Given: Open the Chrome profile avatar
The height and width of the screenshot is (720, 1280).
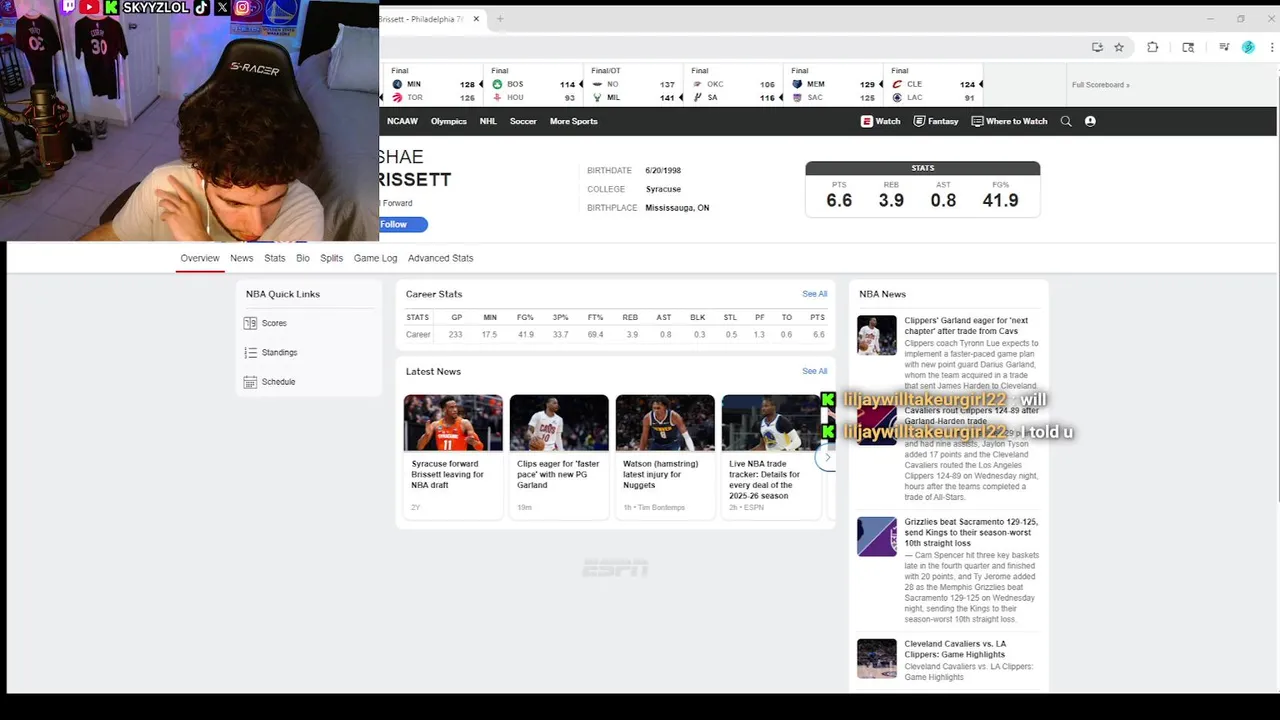Looking at the screenshot, I should click(x=1248, y=47).
